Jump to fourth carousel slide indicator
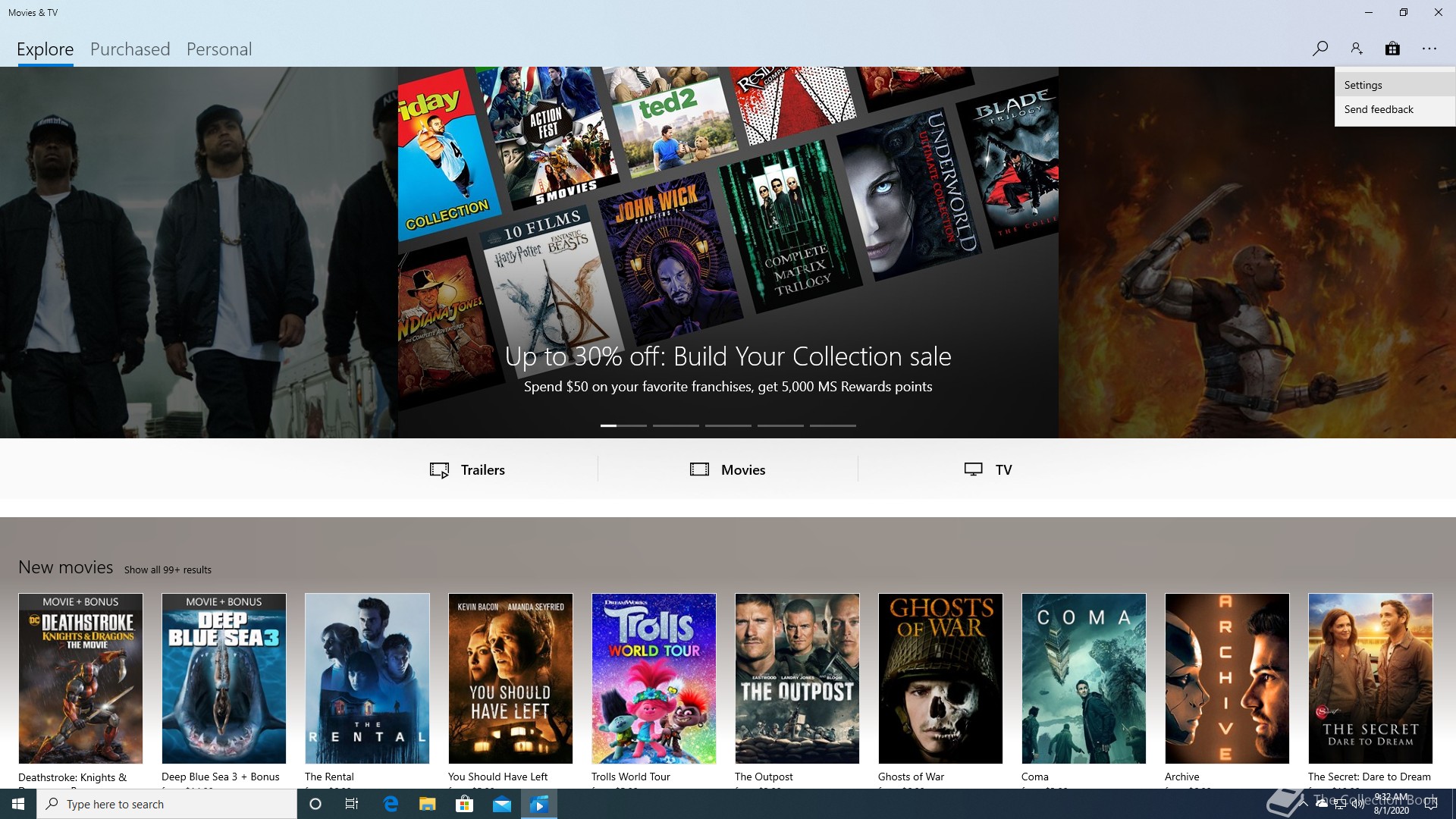Image resolution: width=1456 pixels, height=819 pixels. click(x=780, y=425)
